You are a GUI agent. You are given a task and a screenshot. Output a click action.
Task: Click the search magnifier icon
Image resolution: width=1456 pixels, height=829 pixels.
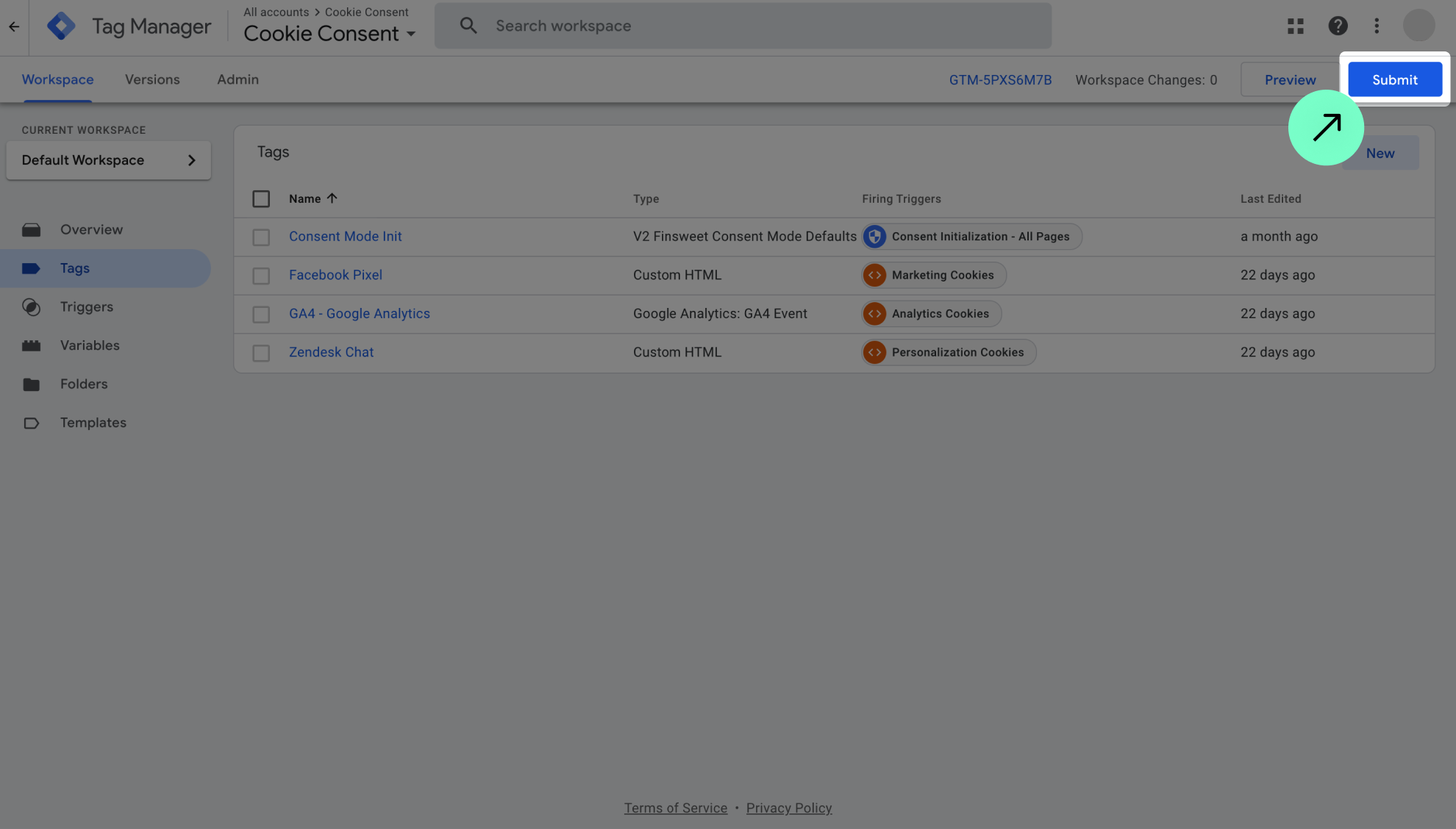point(468,26)
